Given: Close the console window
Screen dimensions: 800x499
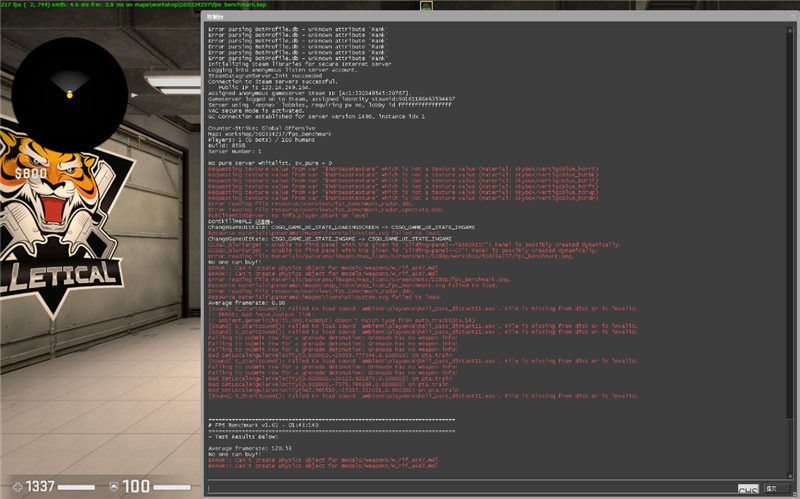Looking at the screenshot, I should [792, 16].
